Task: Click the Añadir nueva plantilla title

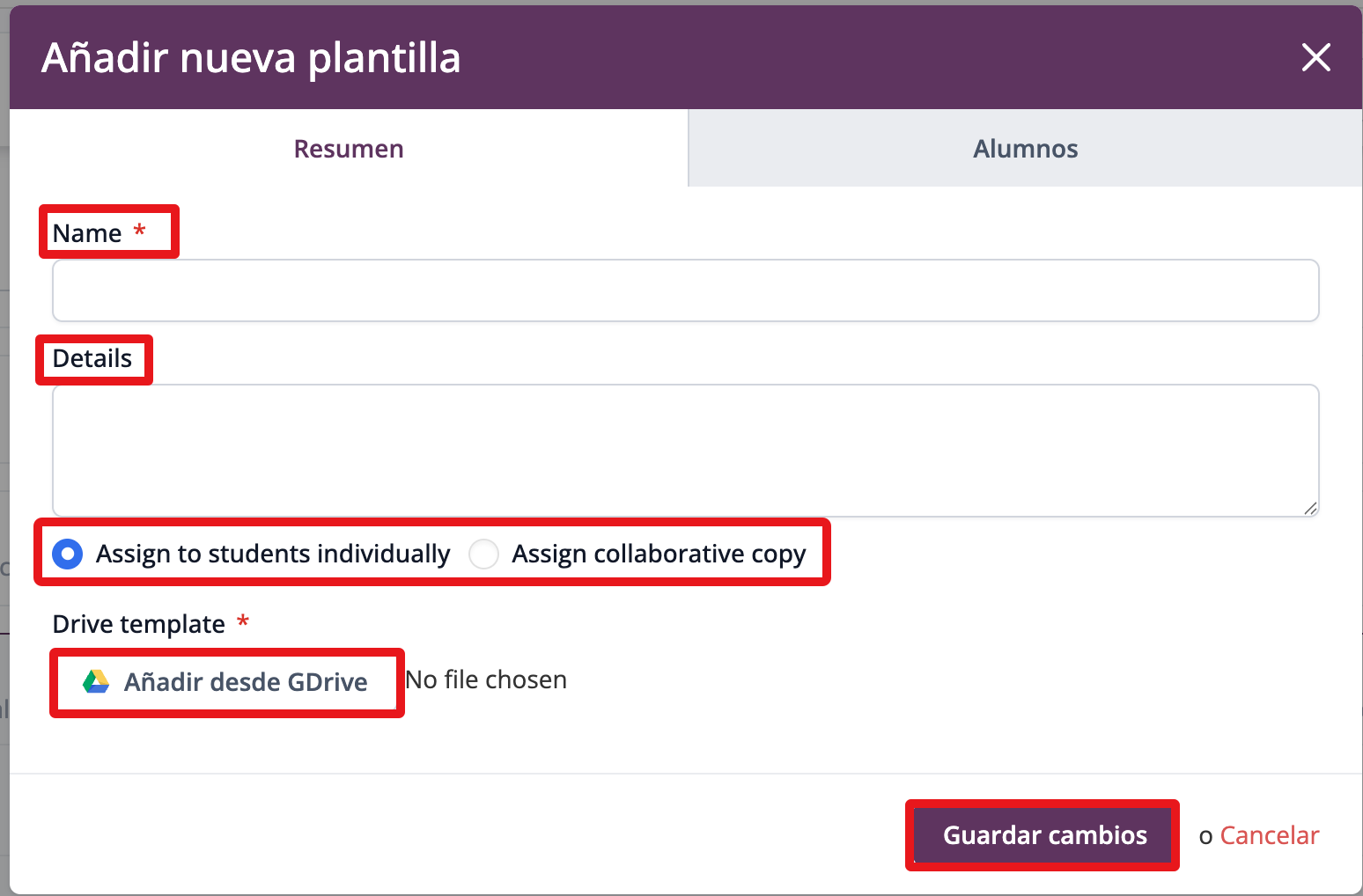Action: [x=251, y=58]
